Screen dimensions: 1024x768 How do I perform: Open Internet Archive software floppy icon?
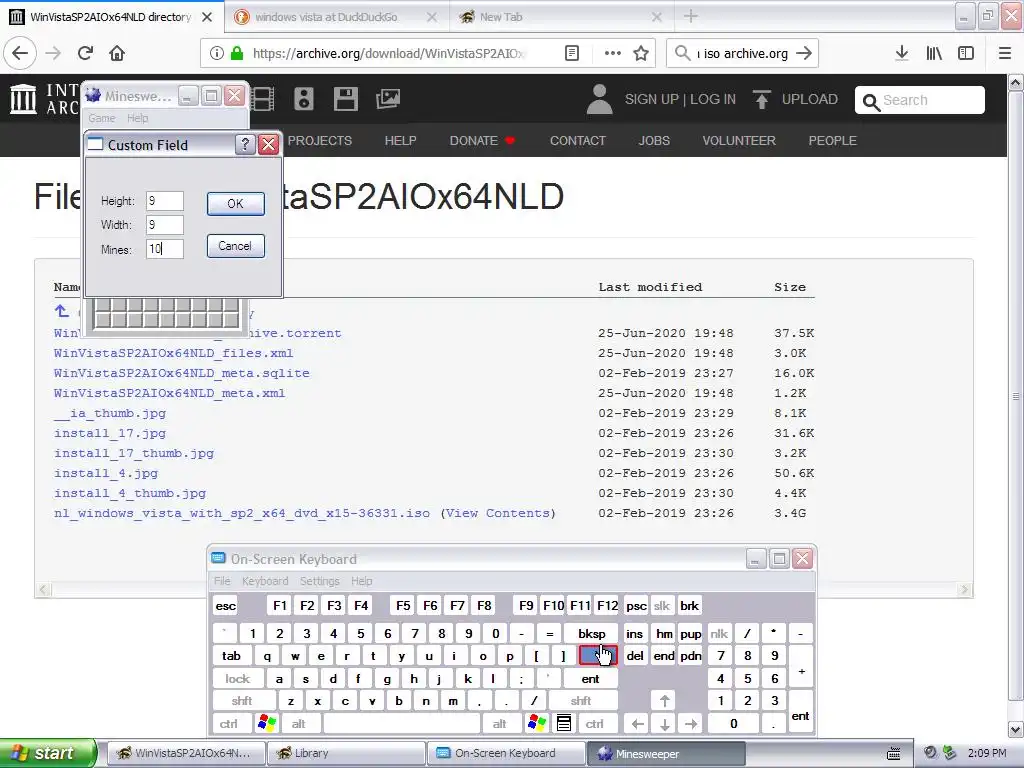(x=345, y=99)
